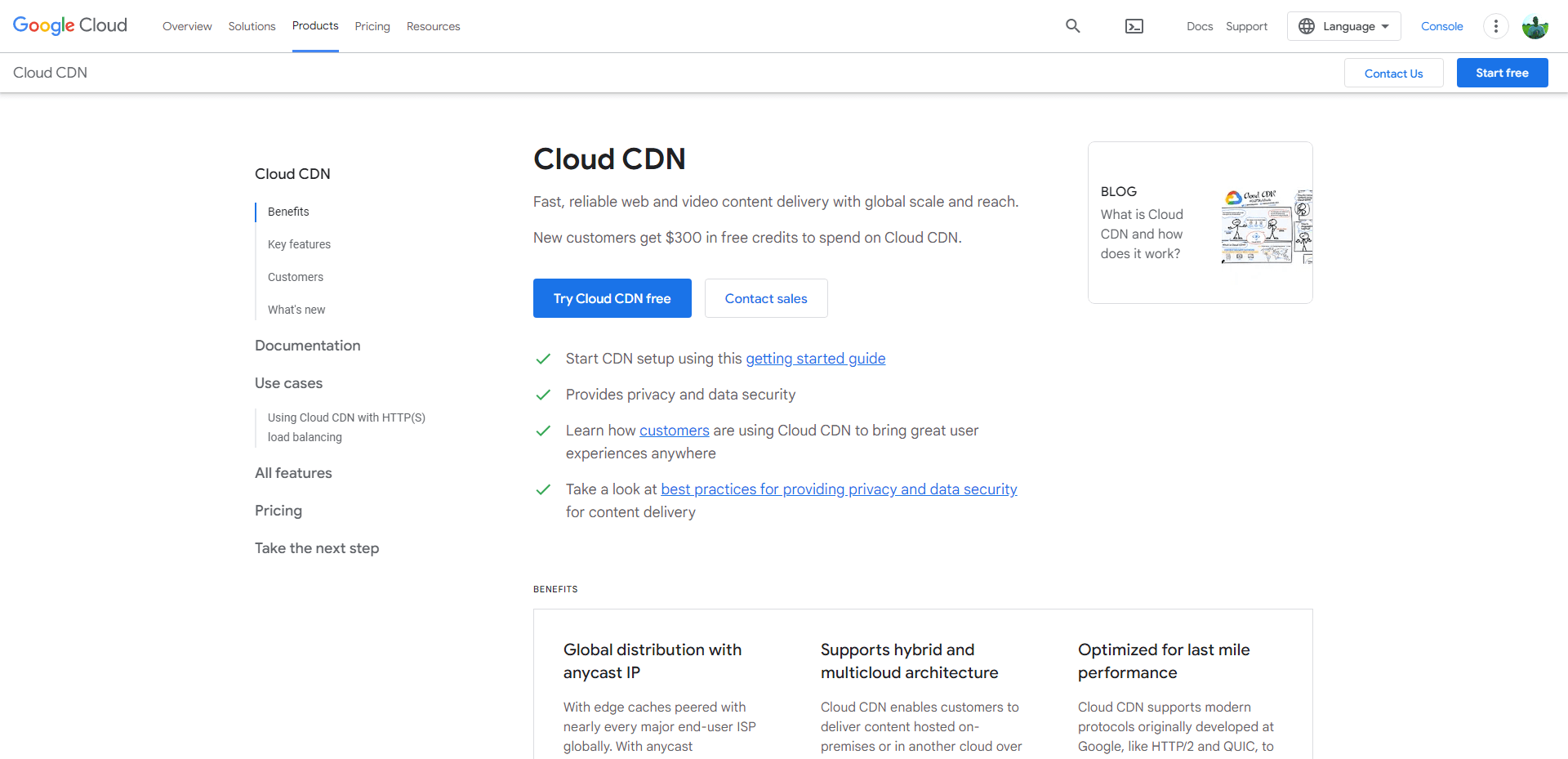The image size is (1568, 759).
Task: Click the search magnifier icon
Action: pyautogui.click(x=1073, y=26)
